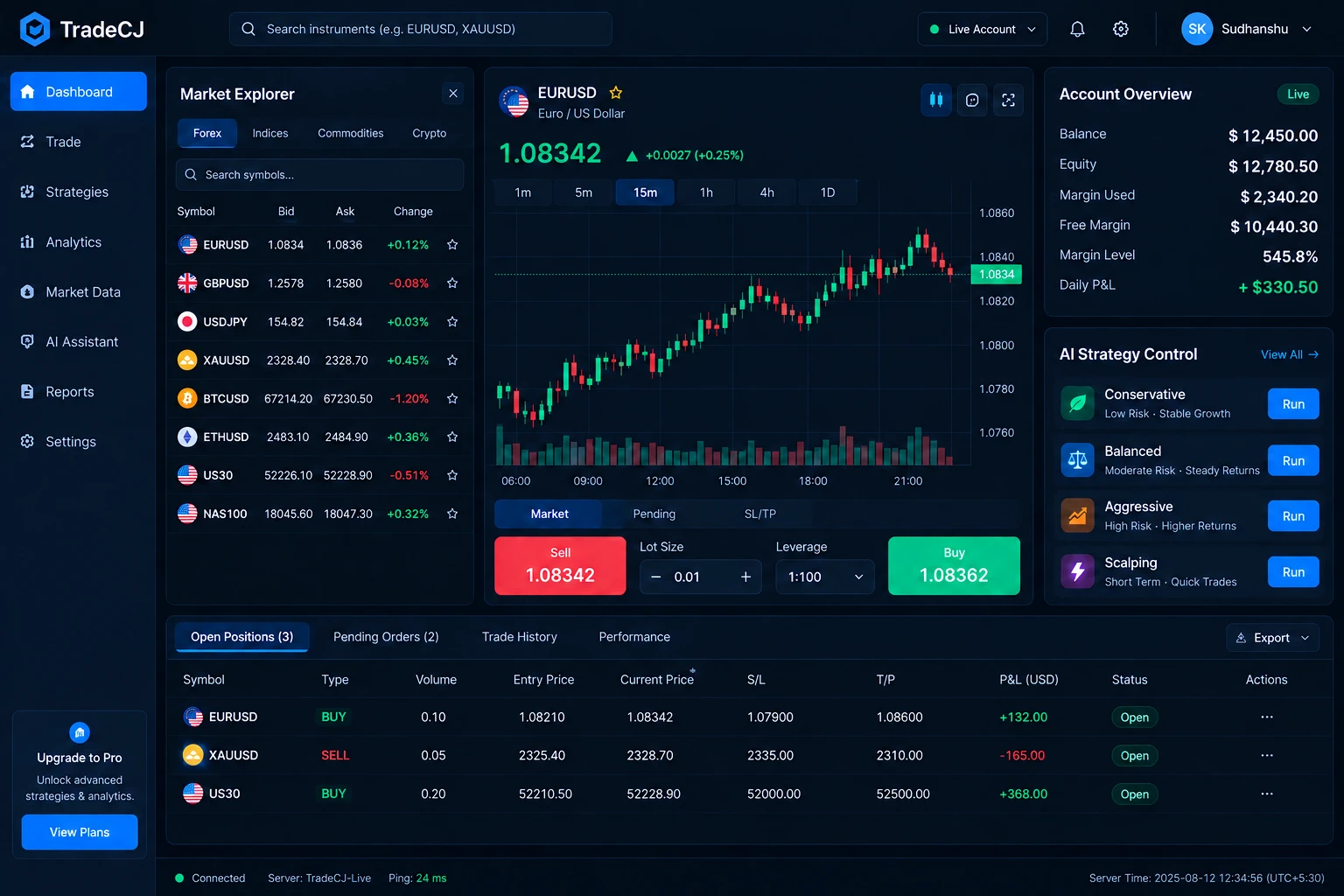The image size is (1344, 896).
Task: Click the Trade sidebar icon
Action: pos(27,142)
